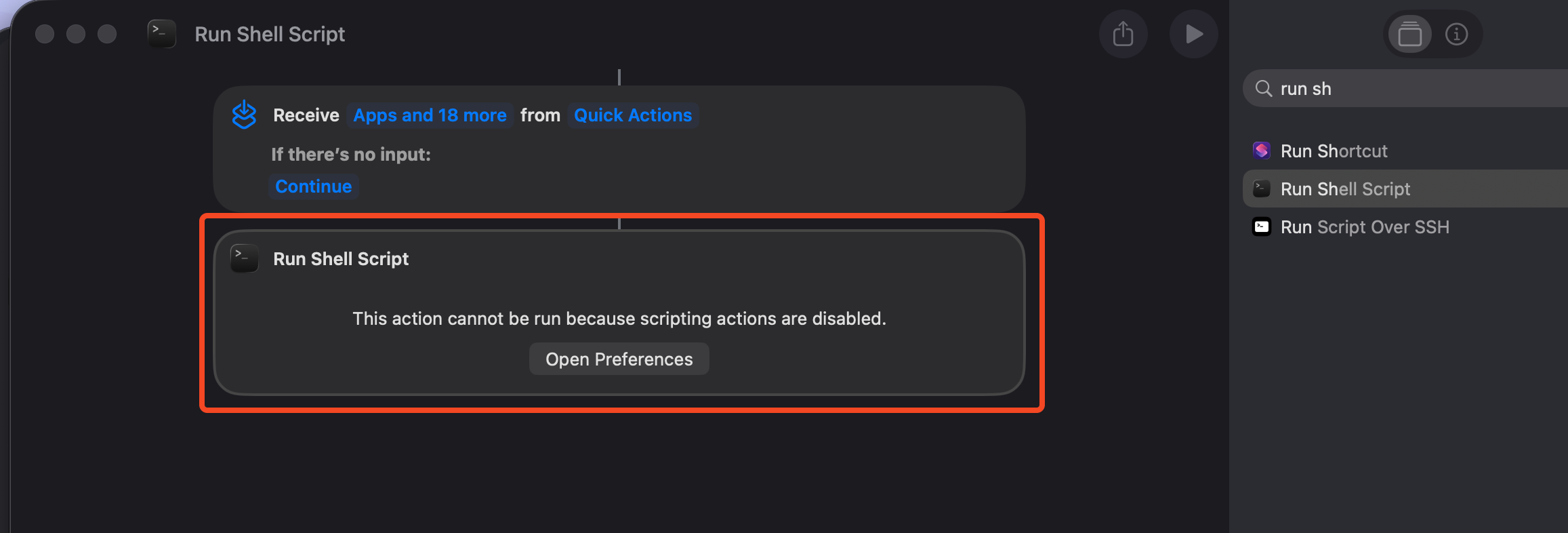Click the Receive input action icon
The image size is (1568, 533).
coord(244,115)
